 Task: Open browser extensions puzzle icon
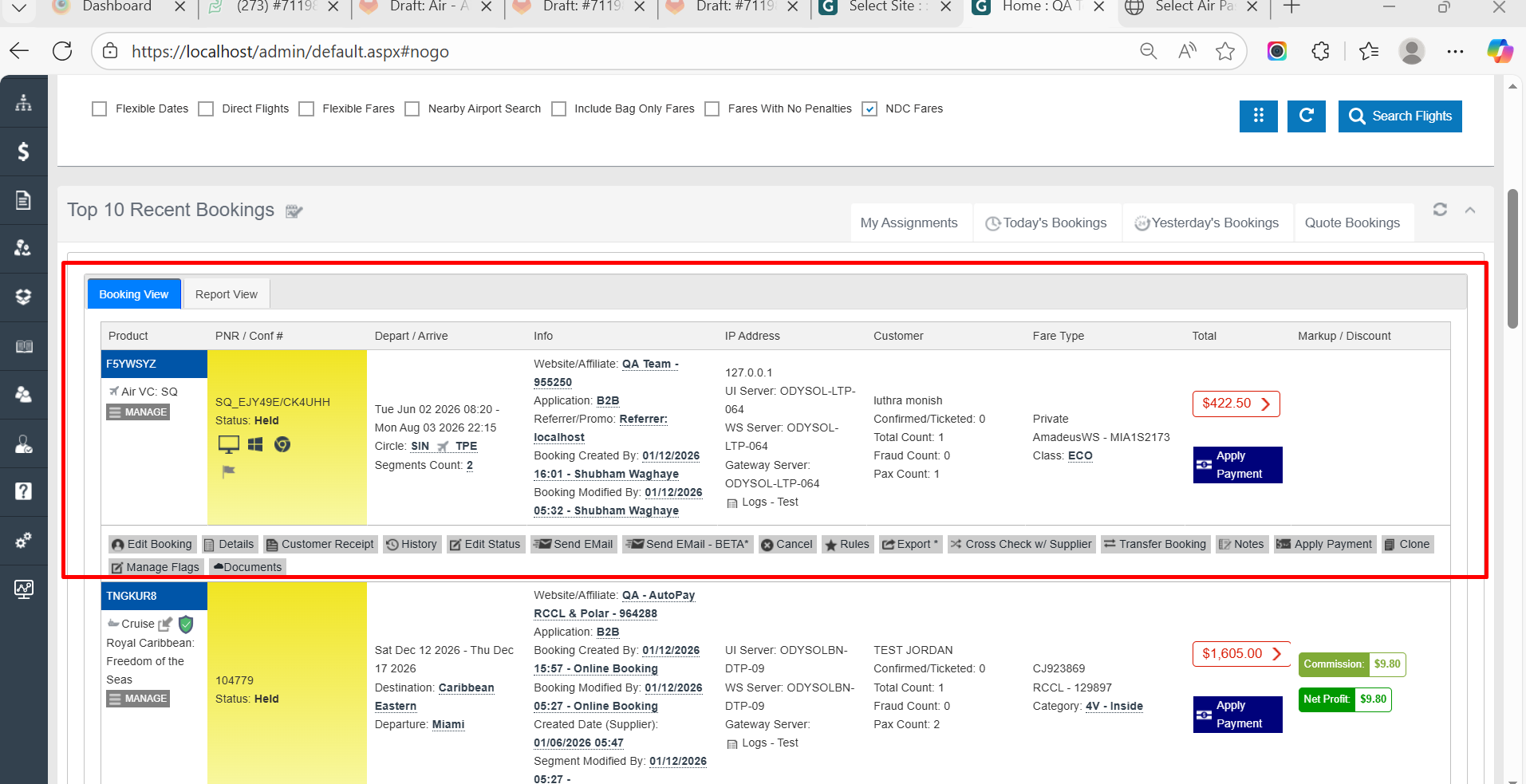pyautogui.click(x=1321, y=51)
